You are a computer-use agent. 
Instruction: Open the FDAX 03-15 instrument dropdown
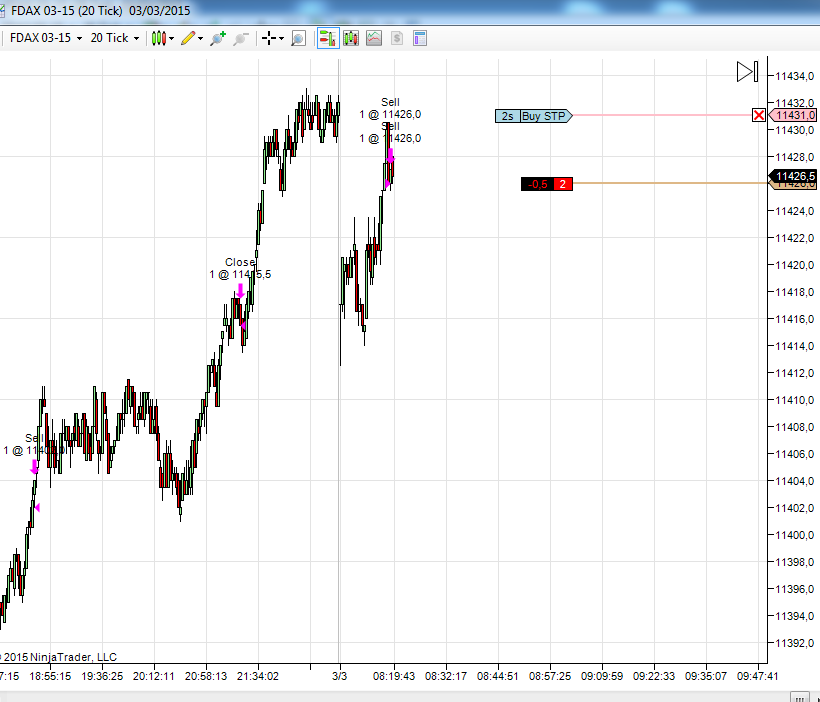pyautogui.click(x=46, y=38)
